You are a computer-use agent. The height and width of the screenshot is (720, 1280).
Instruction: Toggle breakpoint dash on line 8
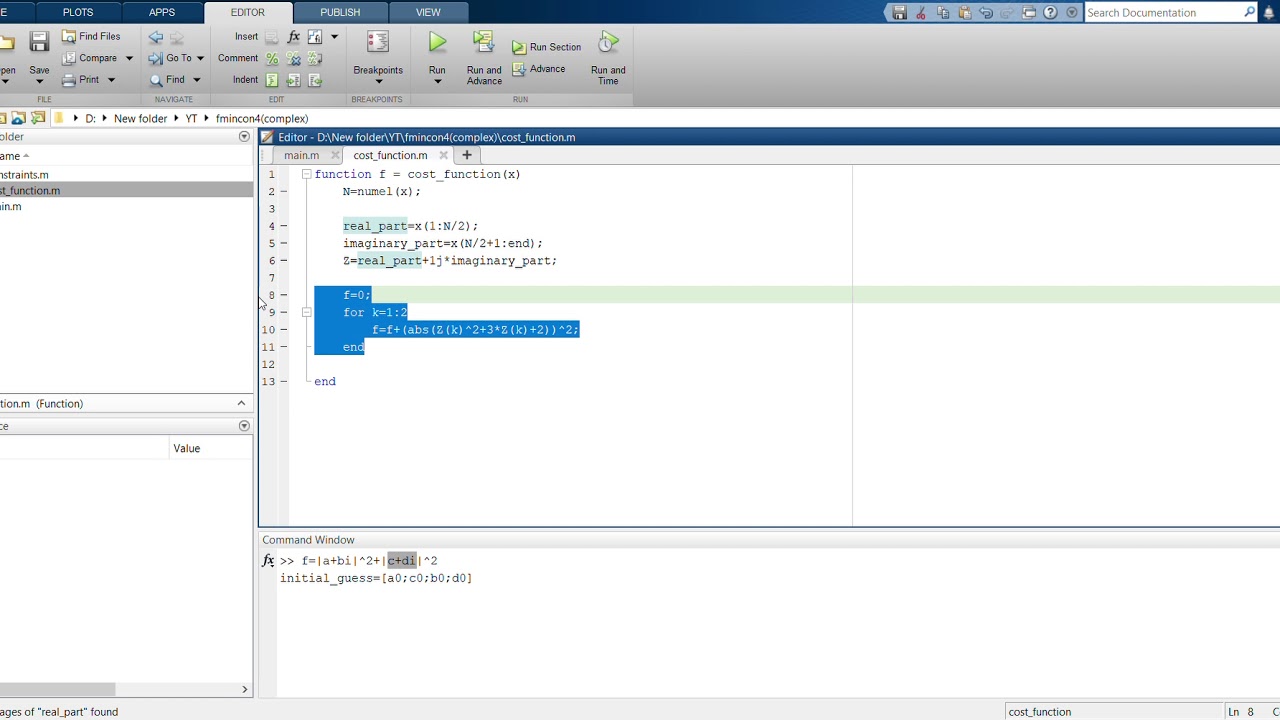(283, 295)
